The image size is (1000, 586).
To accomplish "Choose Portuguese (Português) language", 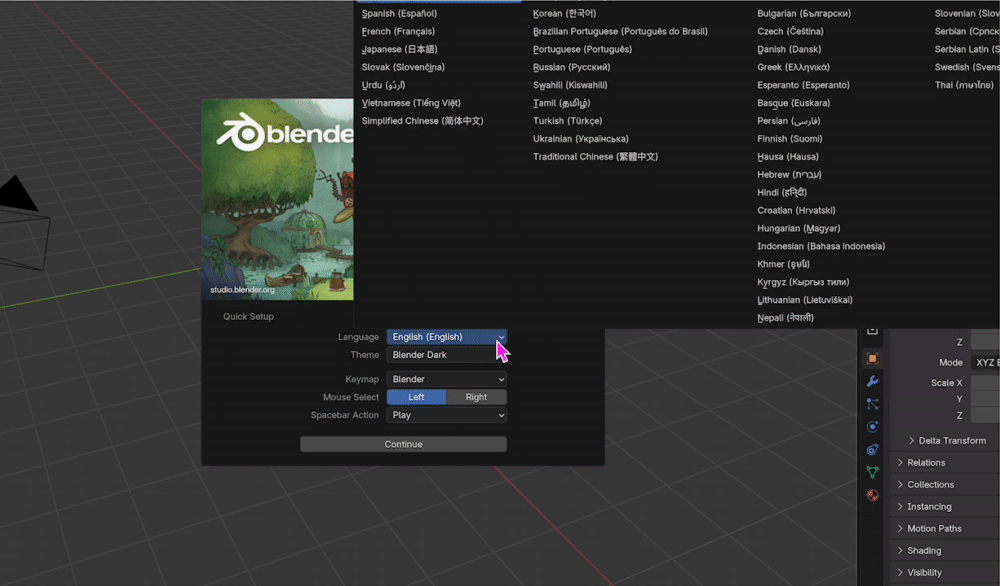I will pyautogui.click(x=582, y=49).
